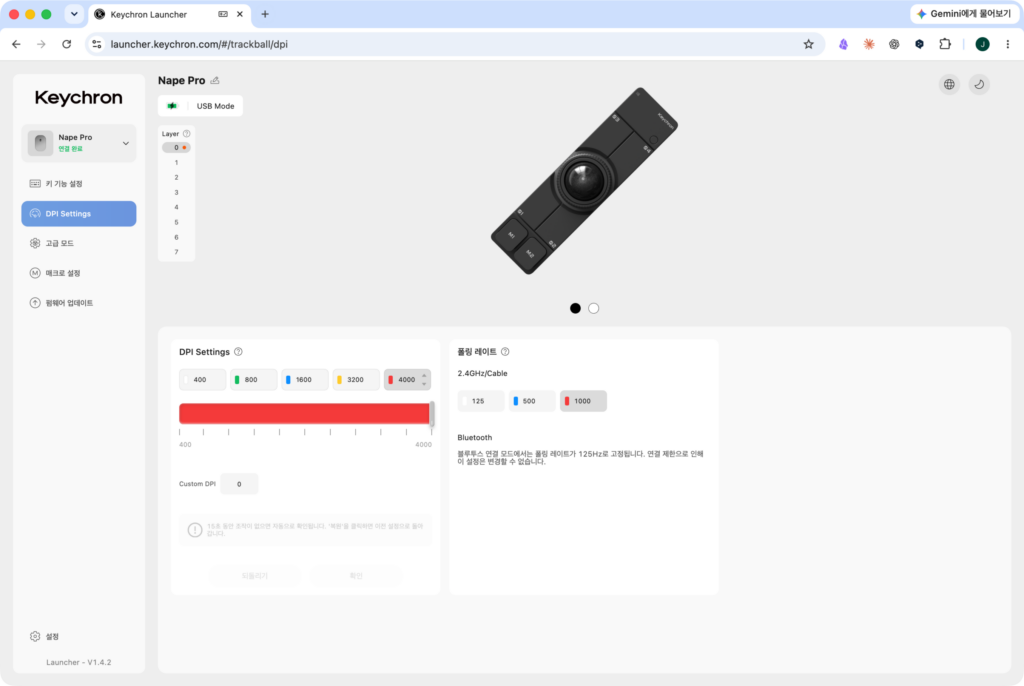Go back in browser history
1024x686 pixels.
click(16, 44)
